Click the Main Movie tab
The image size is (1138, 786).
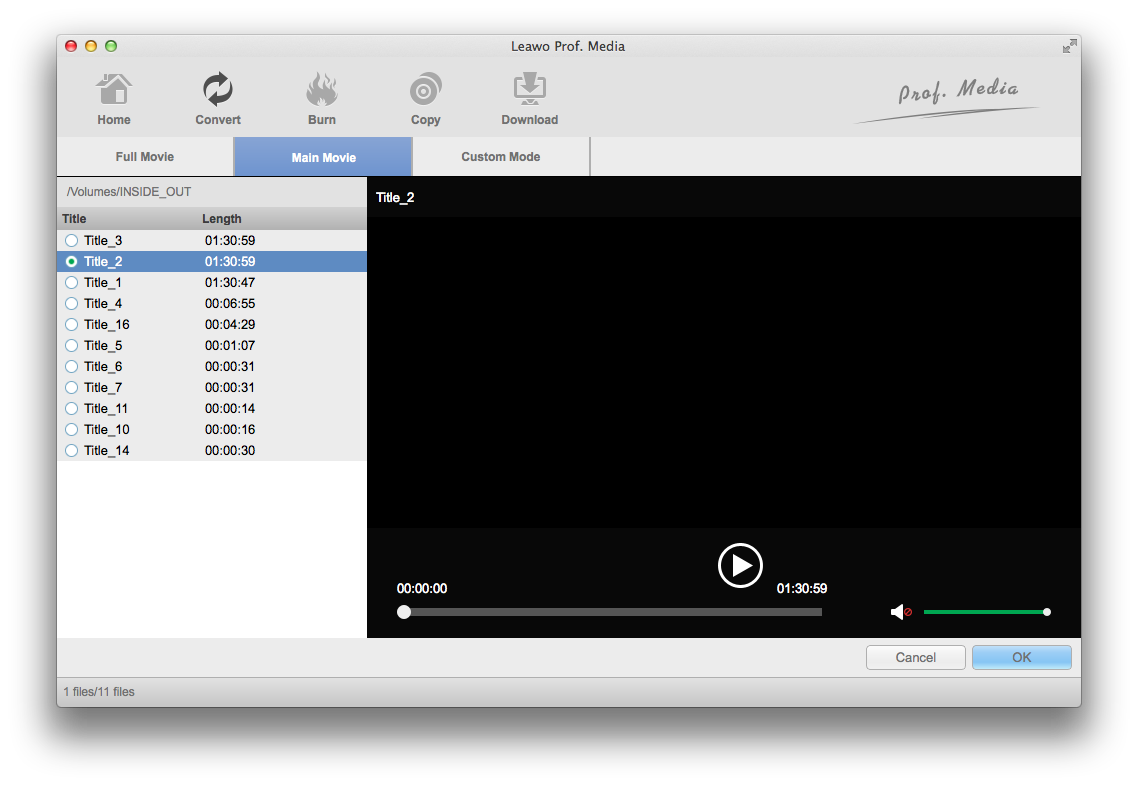pyautogui.click(x=323, y=157)
